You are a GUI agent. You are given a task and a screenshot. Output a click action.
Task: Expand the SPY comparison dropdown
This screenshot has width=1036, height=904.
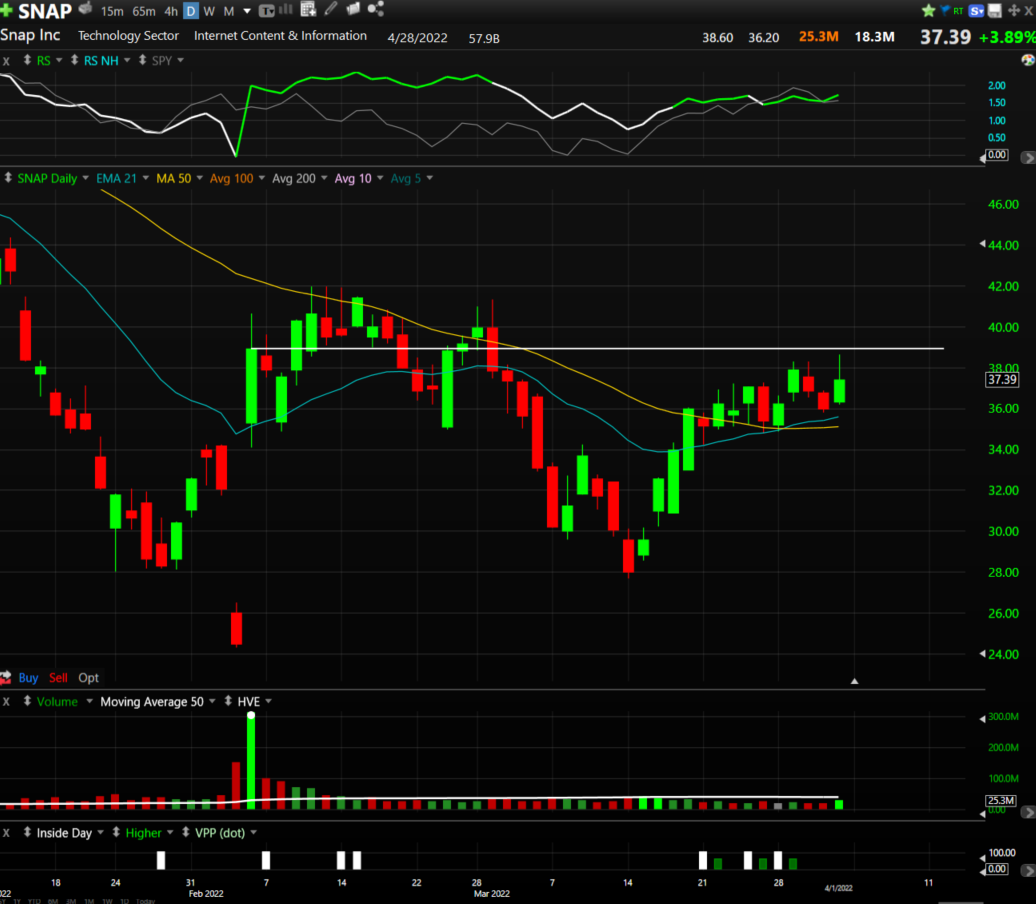coord(180,60)
